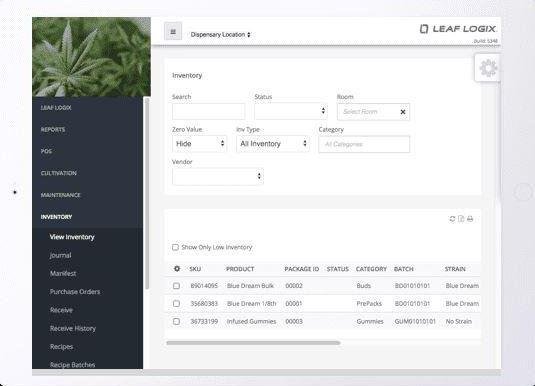Image resolution: width=535 pixels, height=386 pixels.
Task: Open Manifest in sidebar
Action: pyautogui.click(x=63, y=273)
